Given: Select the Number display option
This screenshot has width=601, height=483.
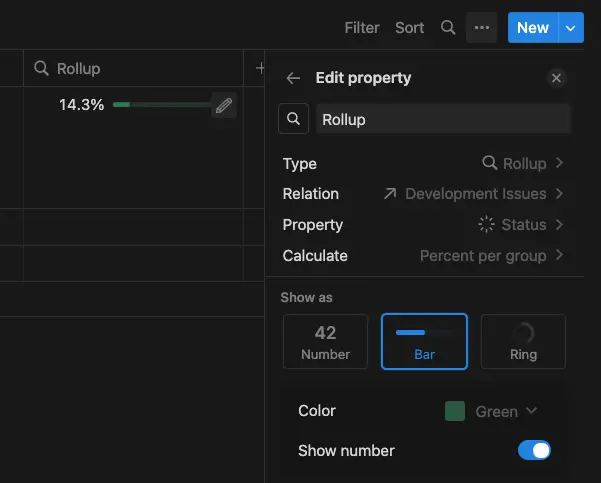Looking at the screenshot, I should click(325, 342).
